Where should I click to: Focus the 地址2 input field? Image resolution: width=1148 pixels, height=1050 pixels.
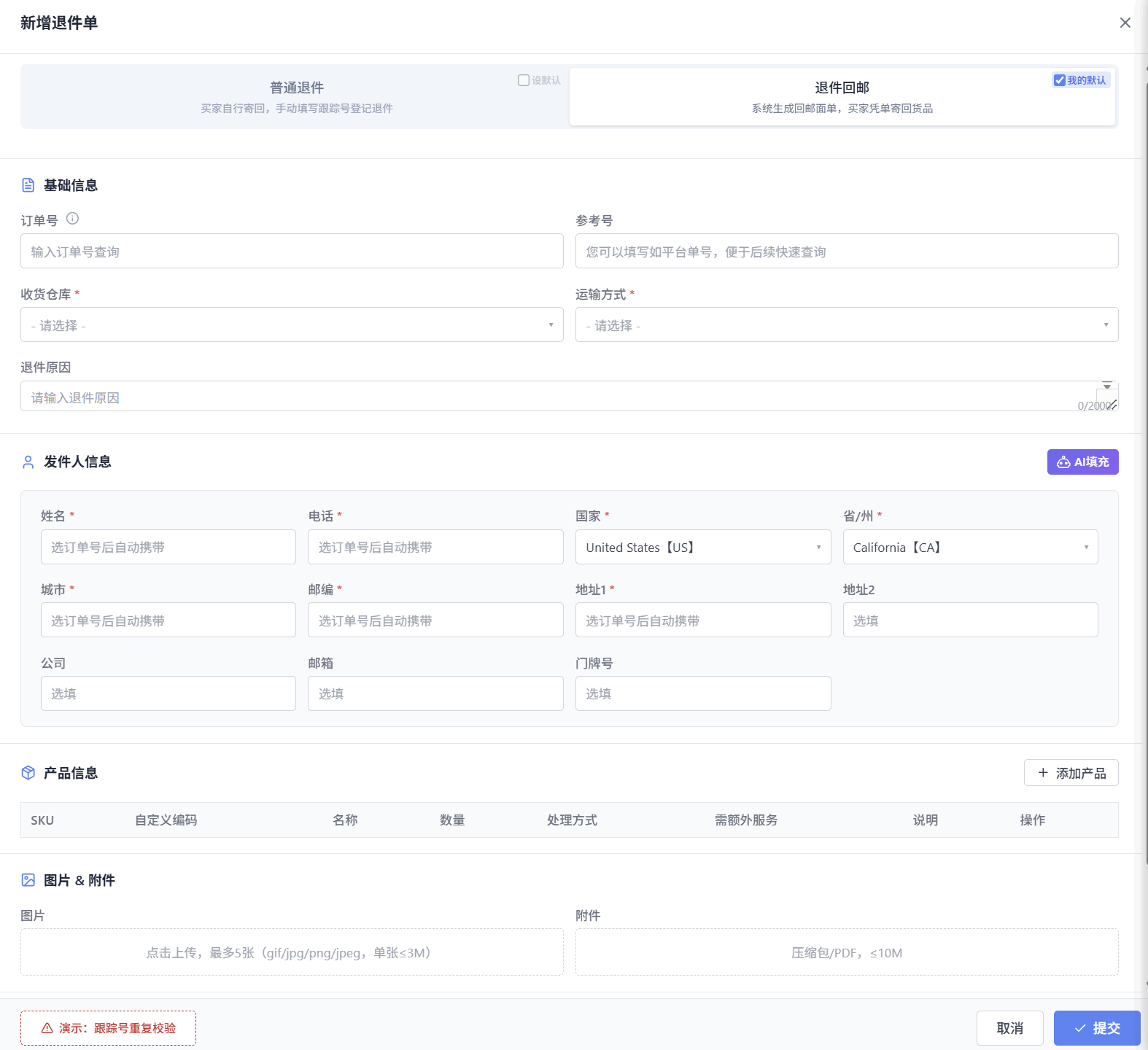point(971,620)
